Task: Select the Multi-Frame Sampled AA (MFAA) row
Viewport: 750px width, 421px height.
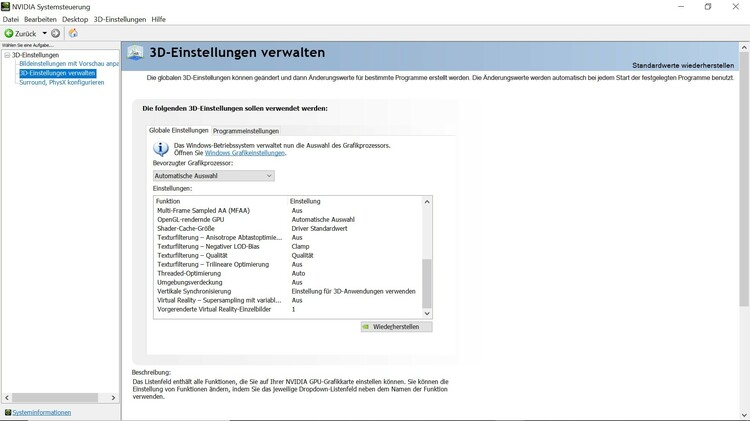Action: point(288,210)
